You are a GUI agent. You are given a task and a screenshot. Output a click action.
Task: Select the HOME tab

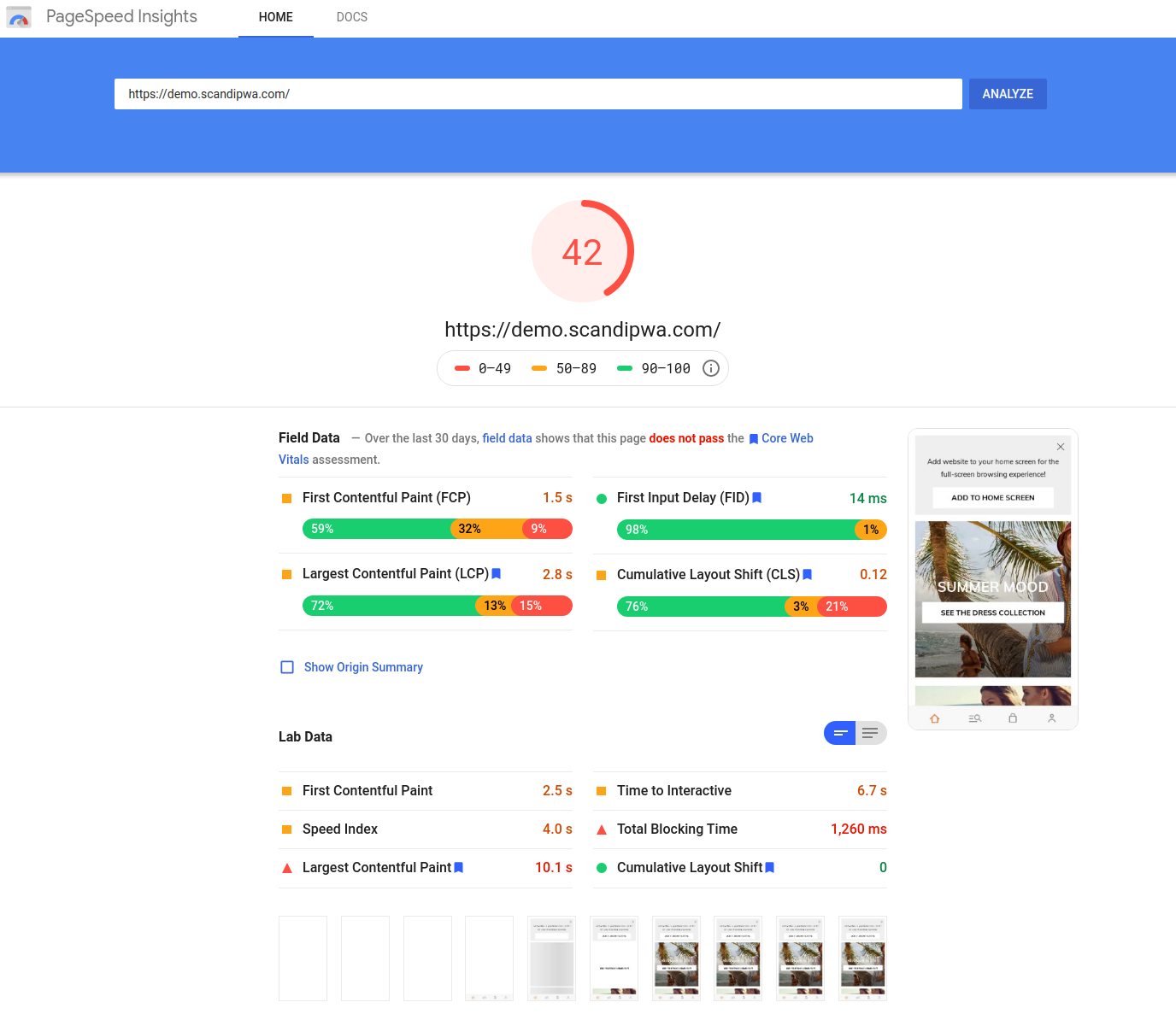coord(275,17)
